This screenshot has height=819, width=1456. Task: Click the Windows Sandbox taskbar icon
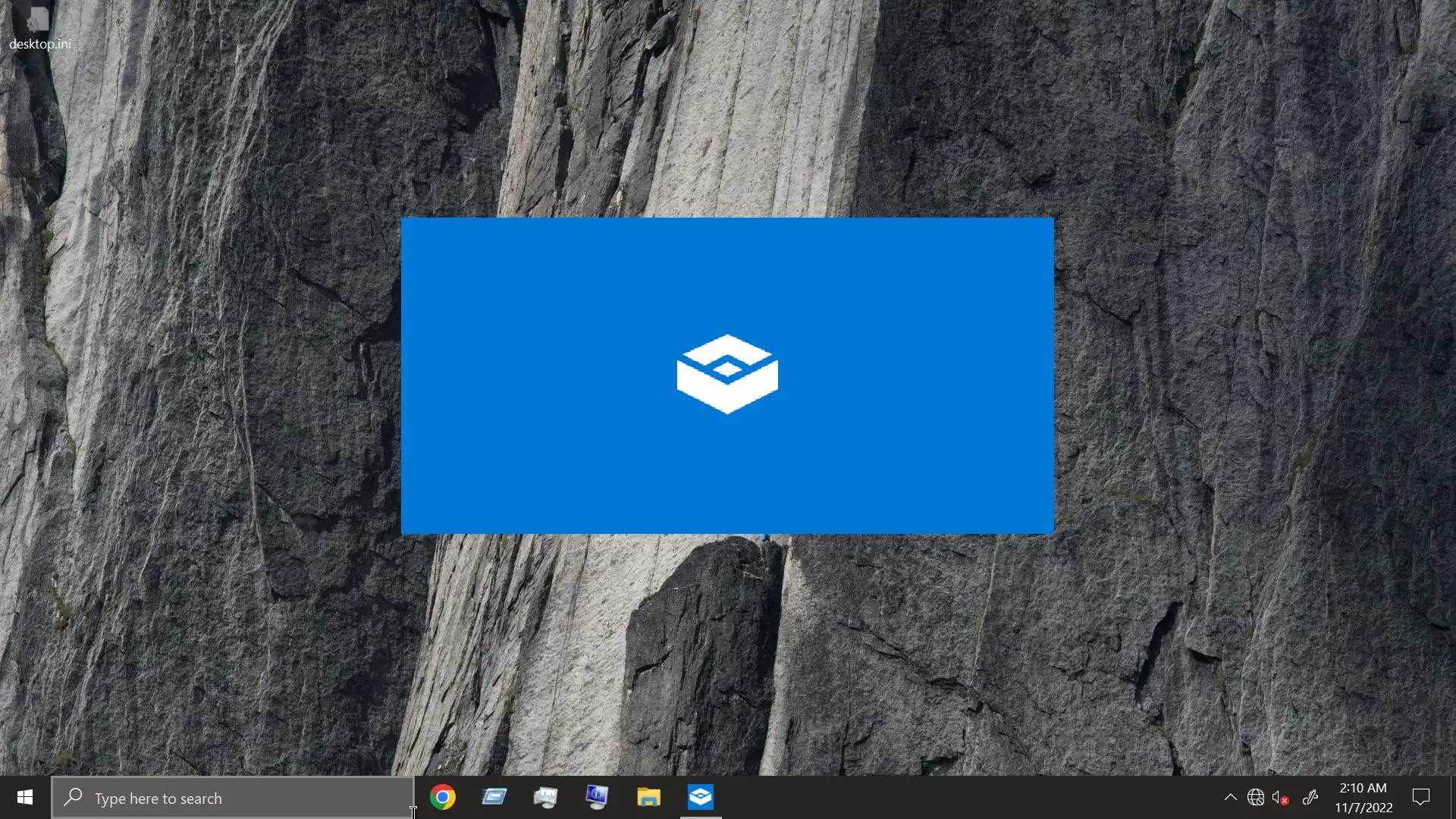(700, 797)
